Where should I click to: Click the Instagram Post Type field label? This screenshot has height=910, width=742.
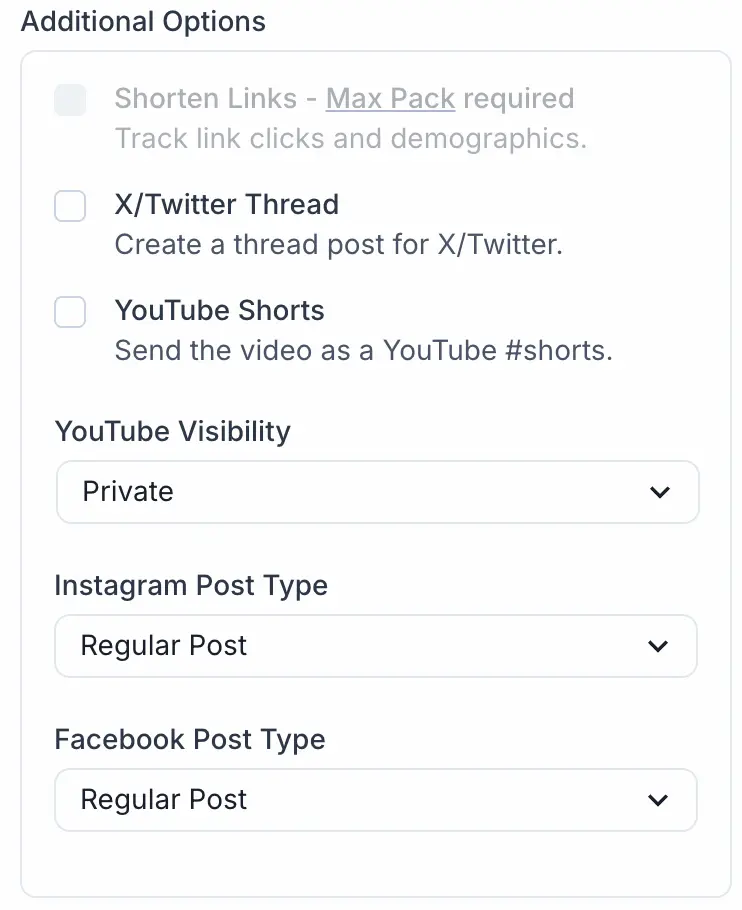tap(190, 585)
